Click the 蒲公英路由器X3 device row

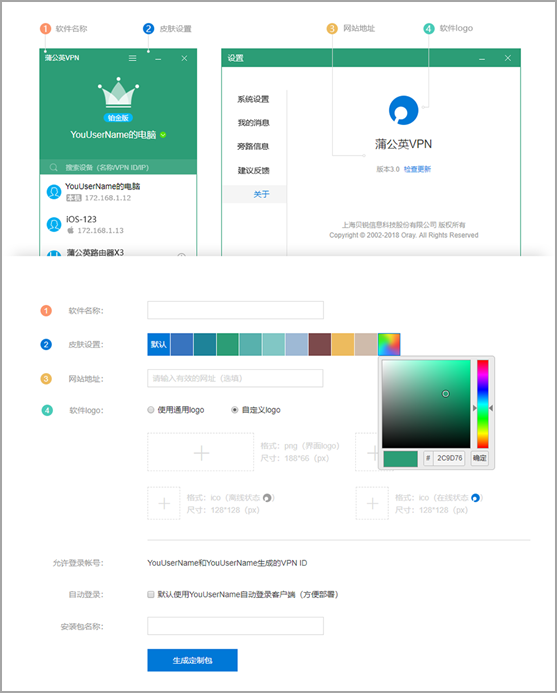[x=118, y=251]
